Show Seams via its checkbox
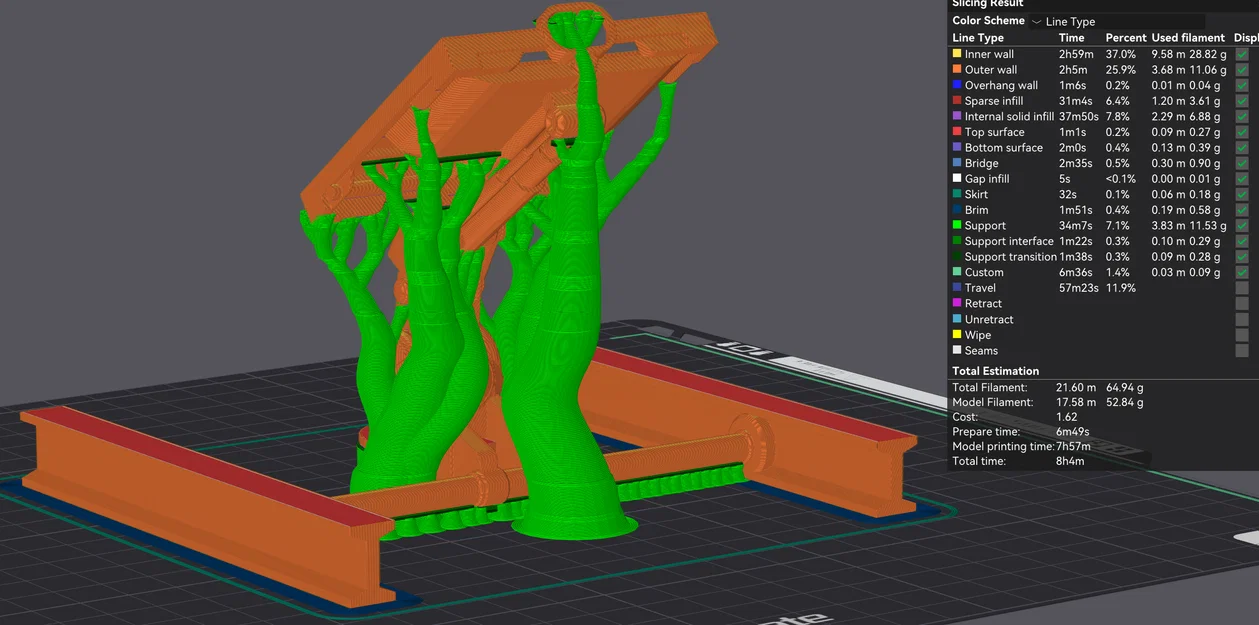The height and width of the screenshot is (625, 1259). pos(1241,351)
